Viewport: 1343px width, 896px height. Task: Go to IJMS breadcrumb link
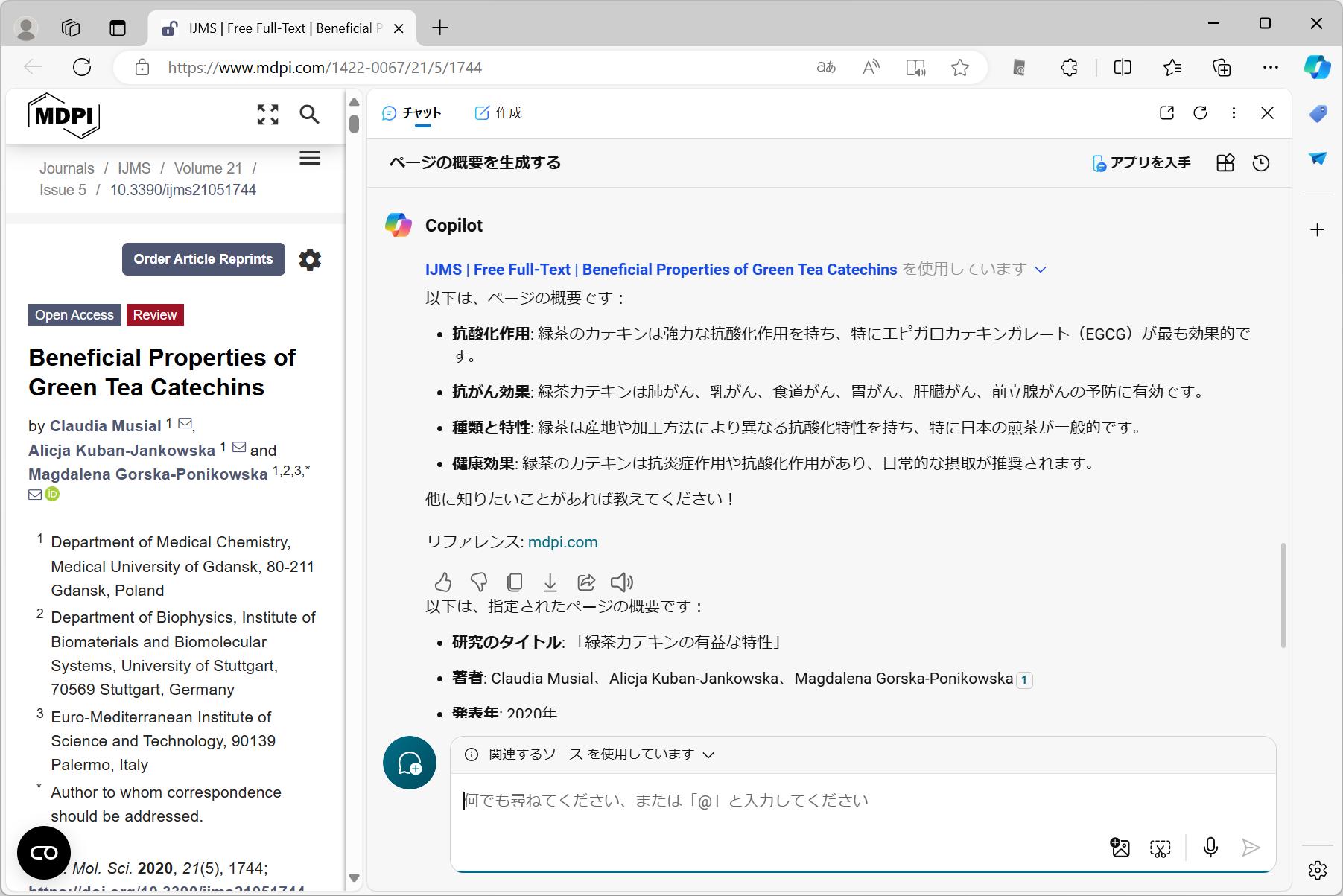click(x=134, y=168)
